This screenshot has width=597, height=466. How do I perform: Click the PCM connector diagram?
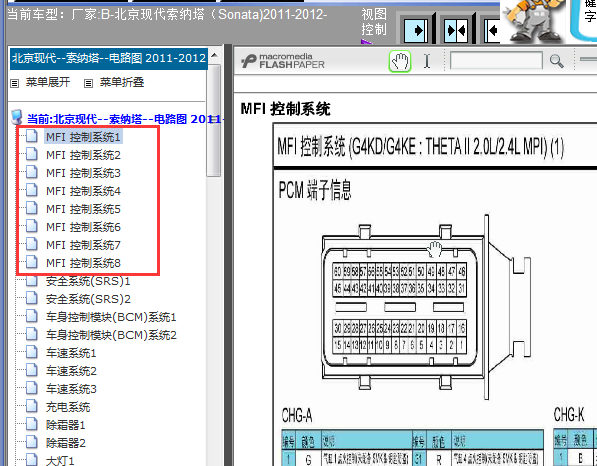(x=426, y=307)
